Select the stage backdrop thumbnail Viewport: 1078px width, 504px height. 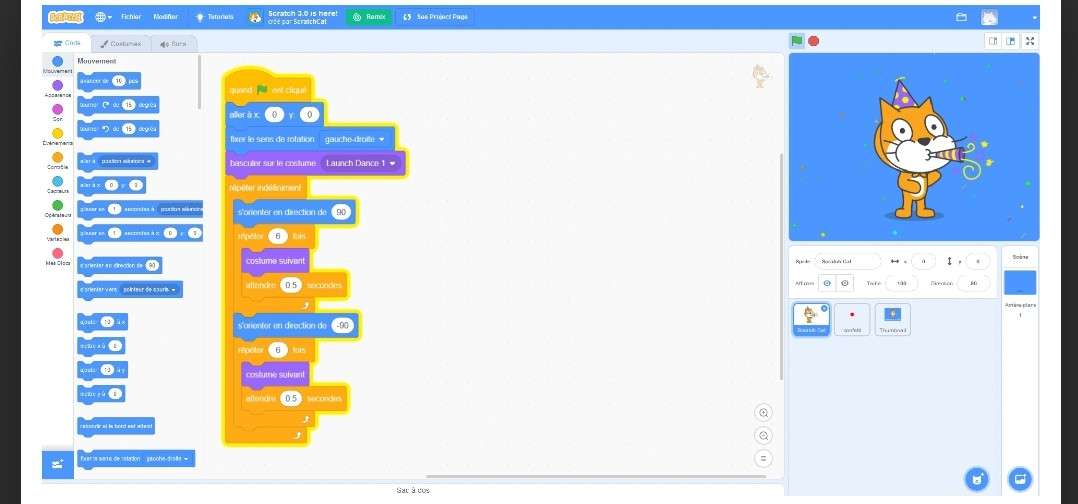coord(1020,283)
